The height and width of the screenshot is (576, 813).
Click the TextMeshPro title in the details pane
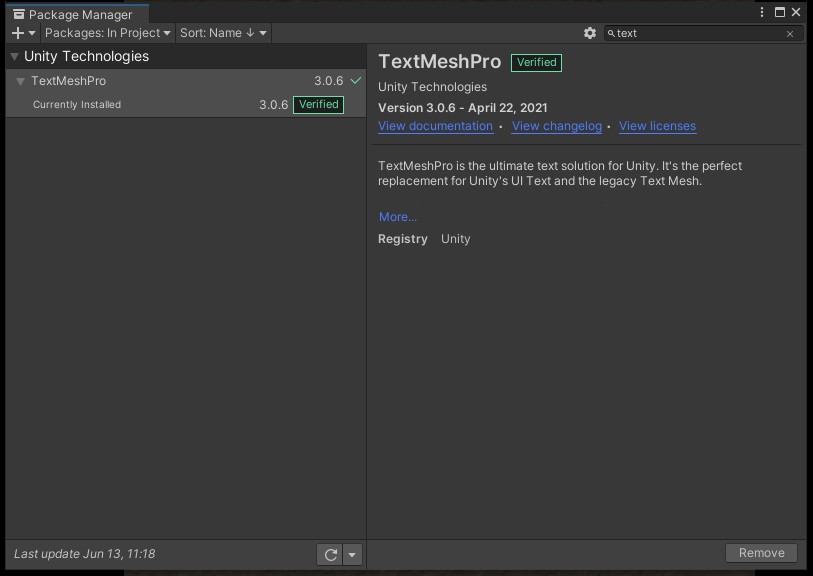point(440,62)
